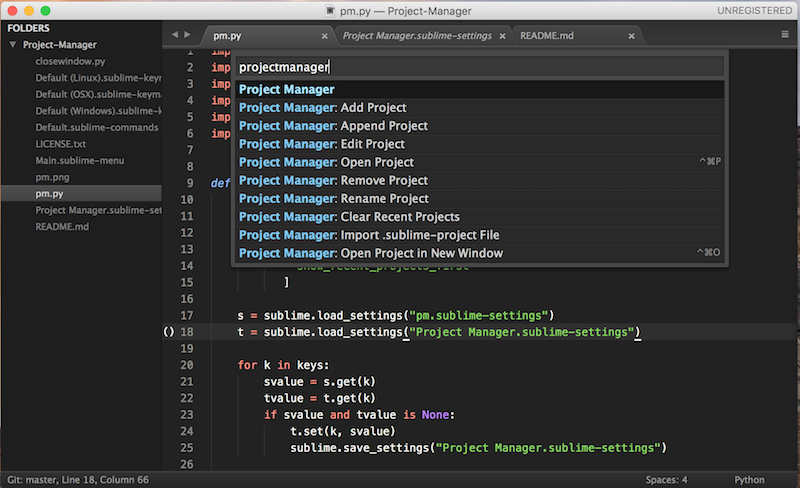Run Project Manager: Edit Project

click(x=480, y=144)
